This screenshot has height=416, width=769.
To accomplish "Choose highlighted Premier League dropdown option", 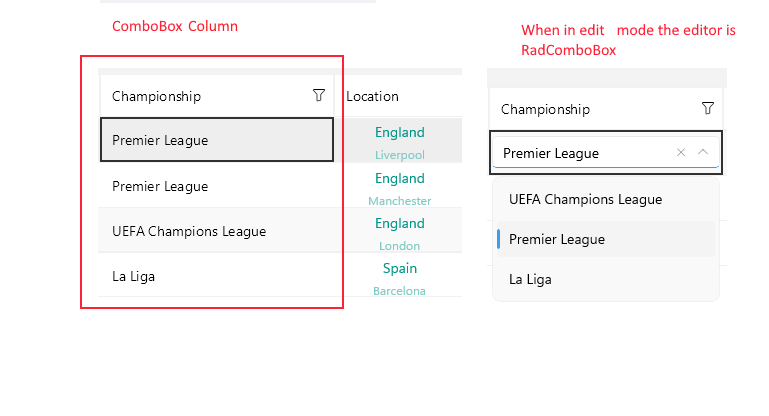I will 557,239.
